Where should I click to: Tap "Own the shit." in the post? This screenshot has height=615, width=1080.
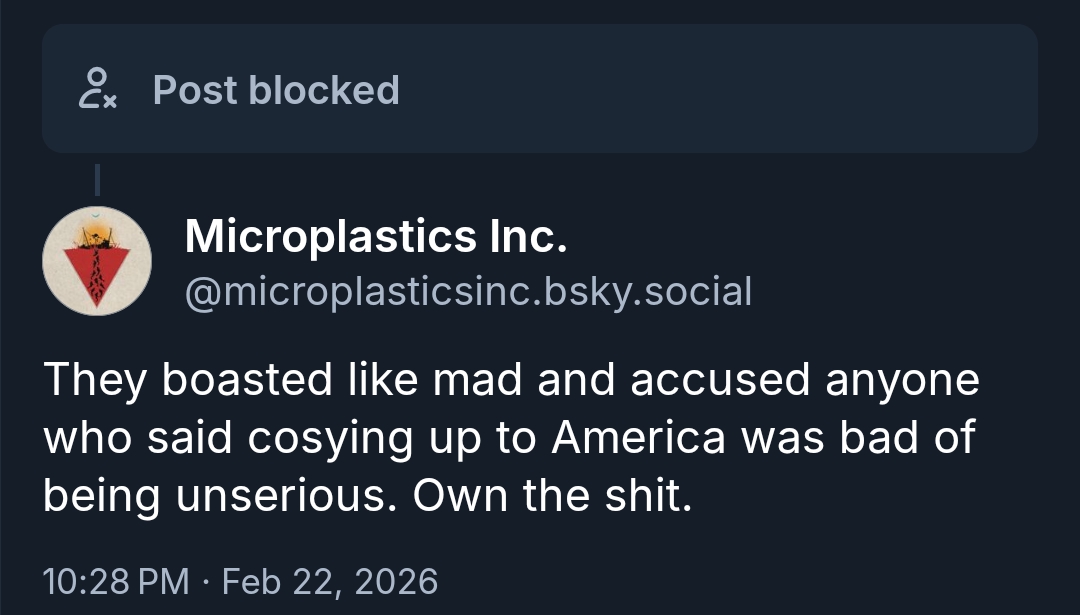point(552,496)
